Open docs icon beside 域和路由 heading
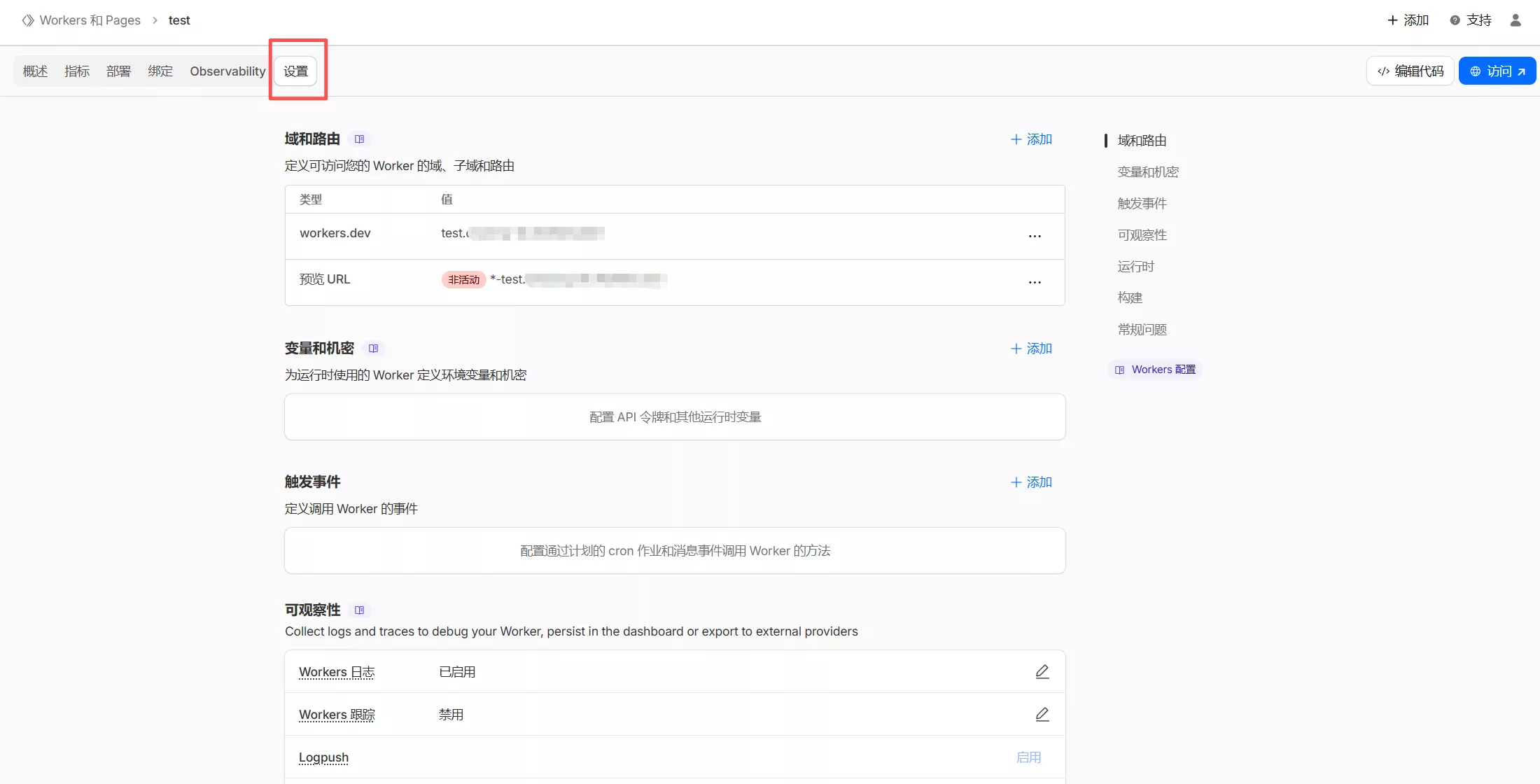Viewport: 1540px width, 784px height. point(359,139)
